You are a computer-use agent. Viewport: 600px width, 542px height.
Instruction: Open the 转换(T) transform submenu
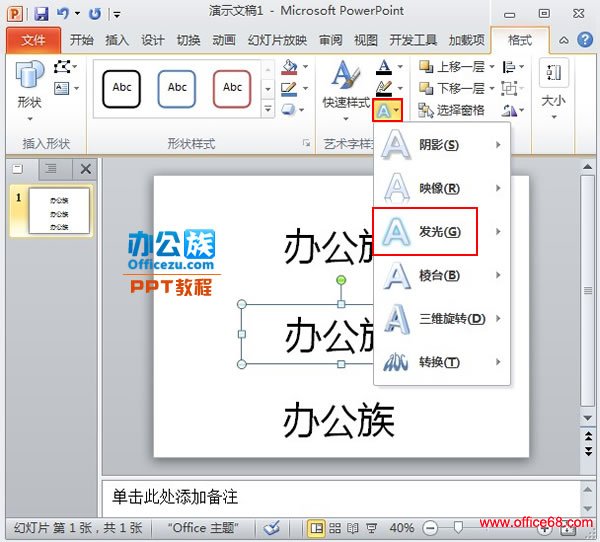[x=442, y=362]
